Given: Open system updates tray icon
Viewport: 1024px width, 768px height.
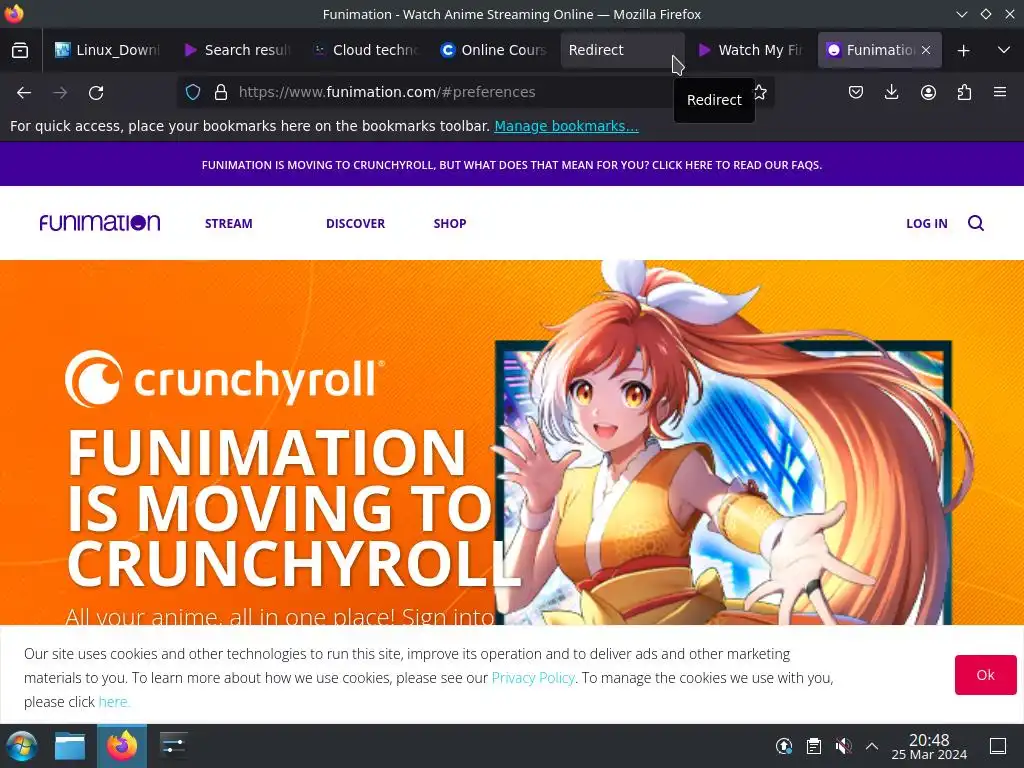Looking at the screenshot, I should [784, 746].
